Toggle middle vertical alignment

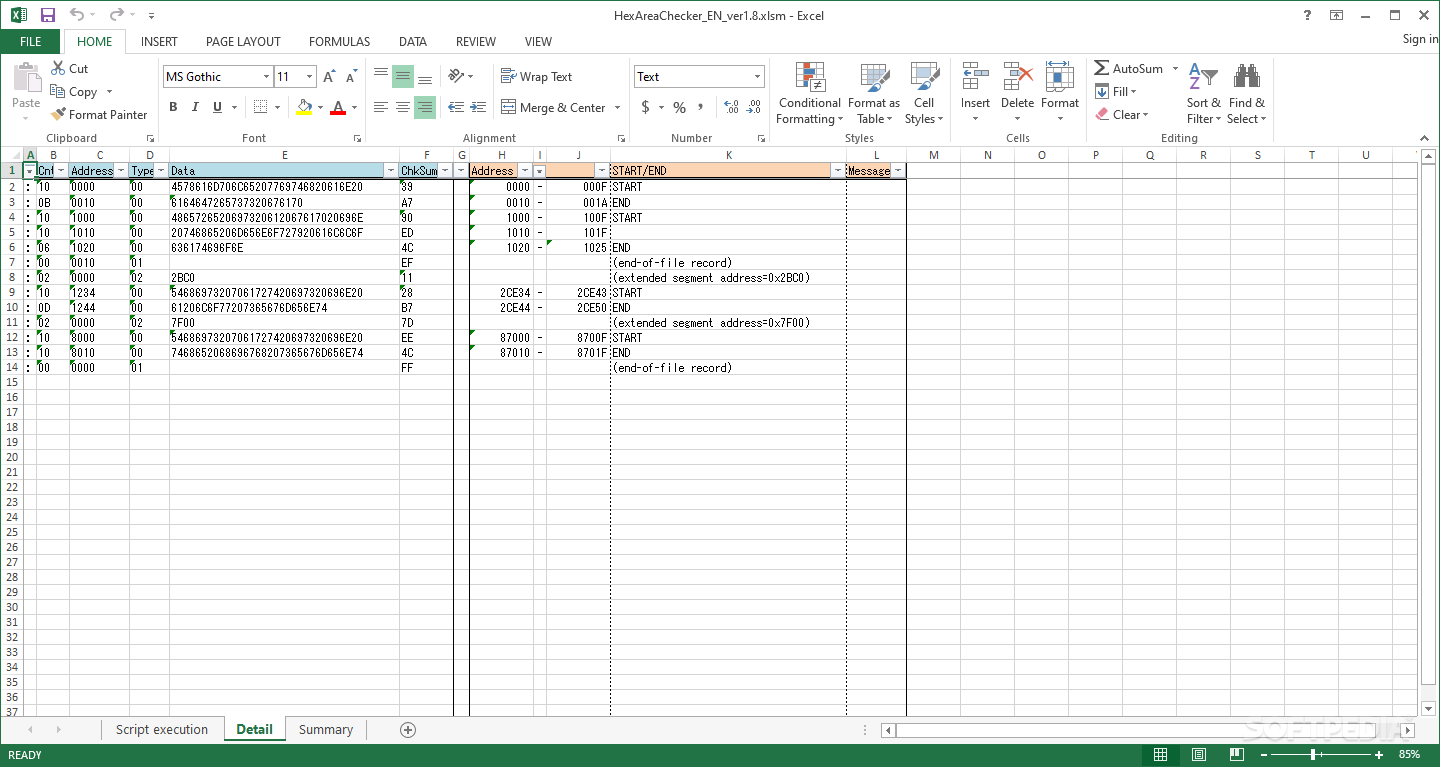(x=403, y=76)
